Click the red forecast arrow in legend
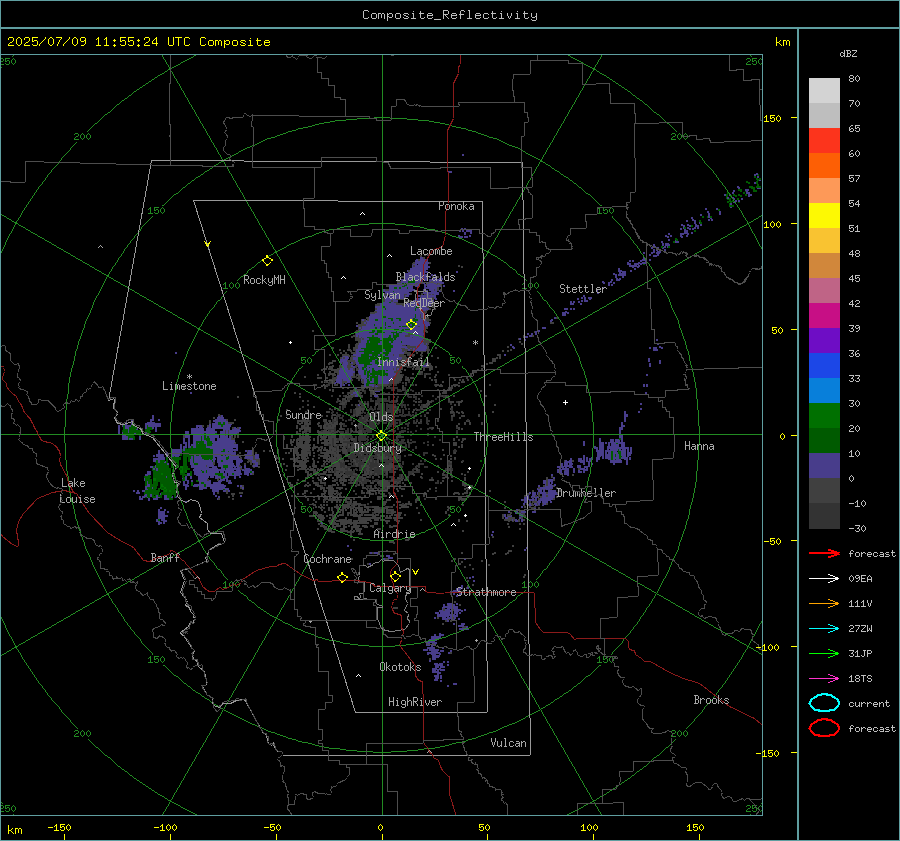This screenshot has width=900, height=841. (824, 553)
